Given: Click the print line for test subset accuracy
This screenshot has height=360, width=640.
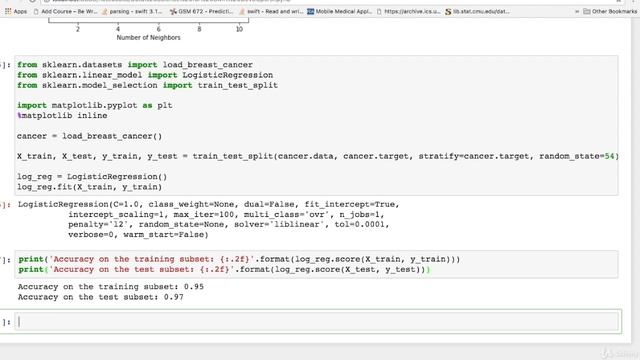Looking at the screenshot, I should 224,269.
